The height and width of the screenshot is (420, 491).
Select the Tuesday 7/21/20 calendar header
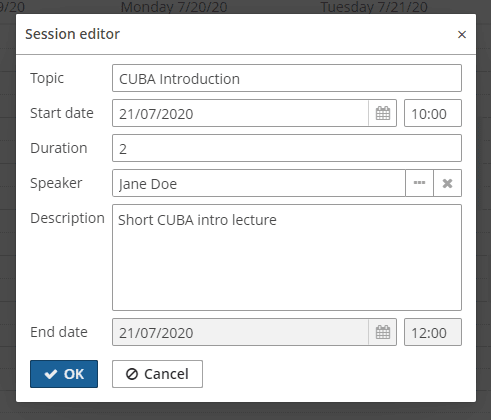tap(374, 7)
